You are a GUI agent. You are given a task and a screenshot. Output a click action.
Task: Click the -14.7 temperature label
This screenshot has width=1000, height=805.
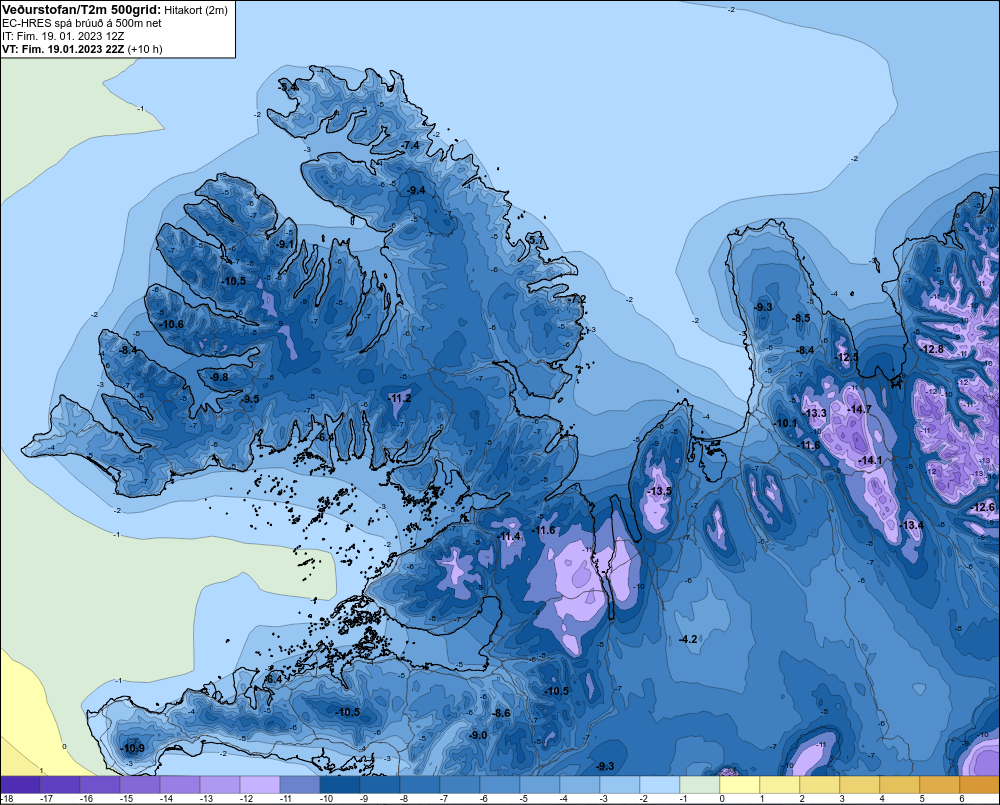(859, 409)
